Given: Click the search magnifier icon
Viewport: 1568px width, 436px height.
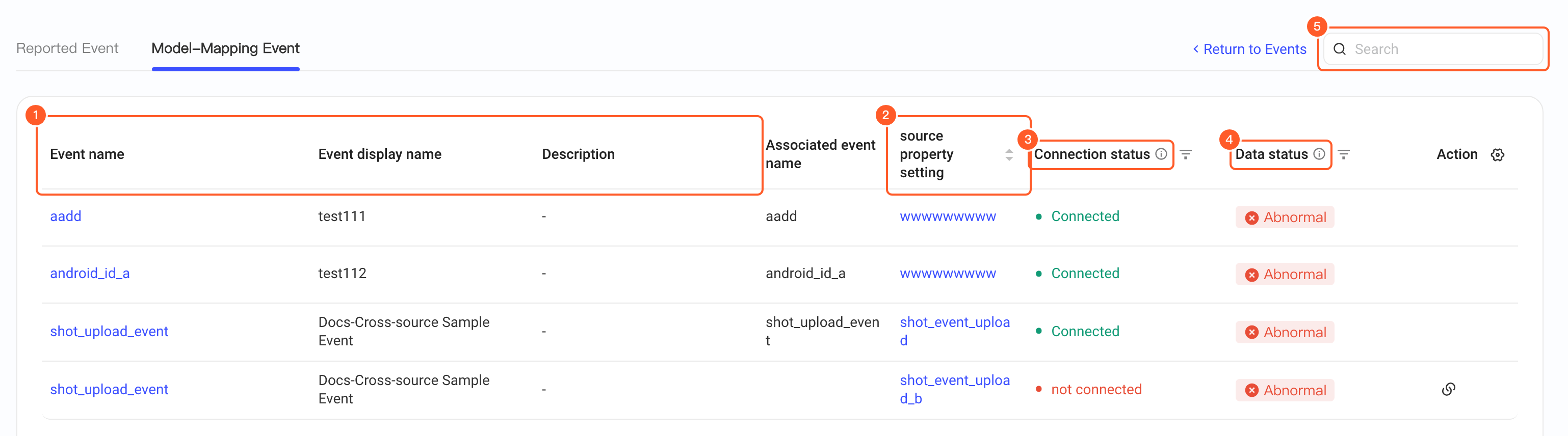Looking at the screenshot, I should (x=1340, y=49).
